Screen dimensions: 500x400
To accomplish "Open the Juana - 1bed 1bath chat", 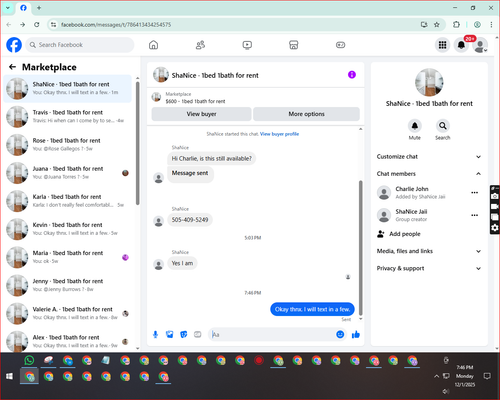I will point(68,173).
